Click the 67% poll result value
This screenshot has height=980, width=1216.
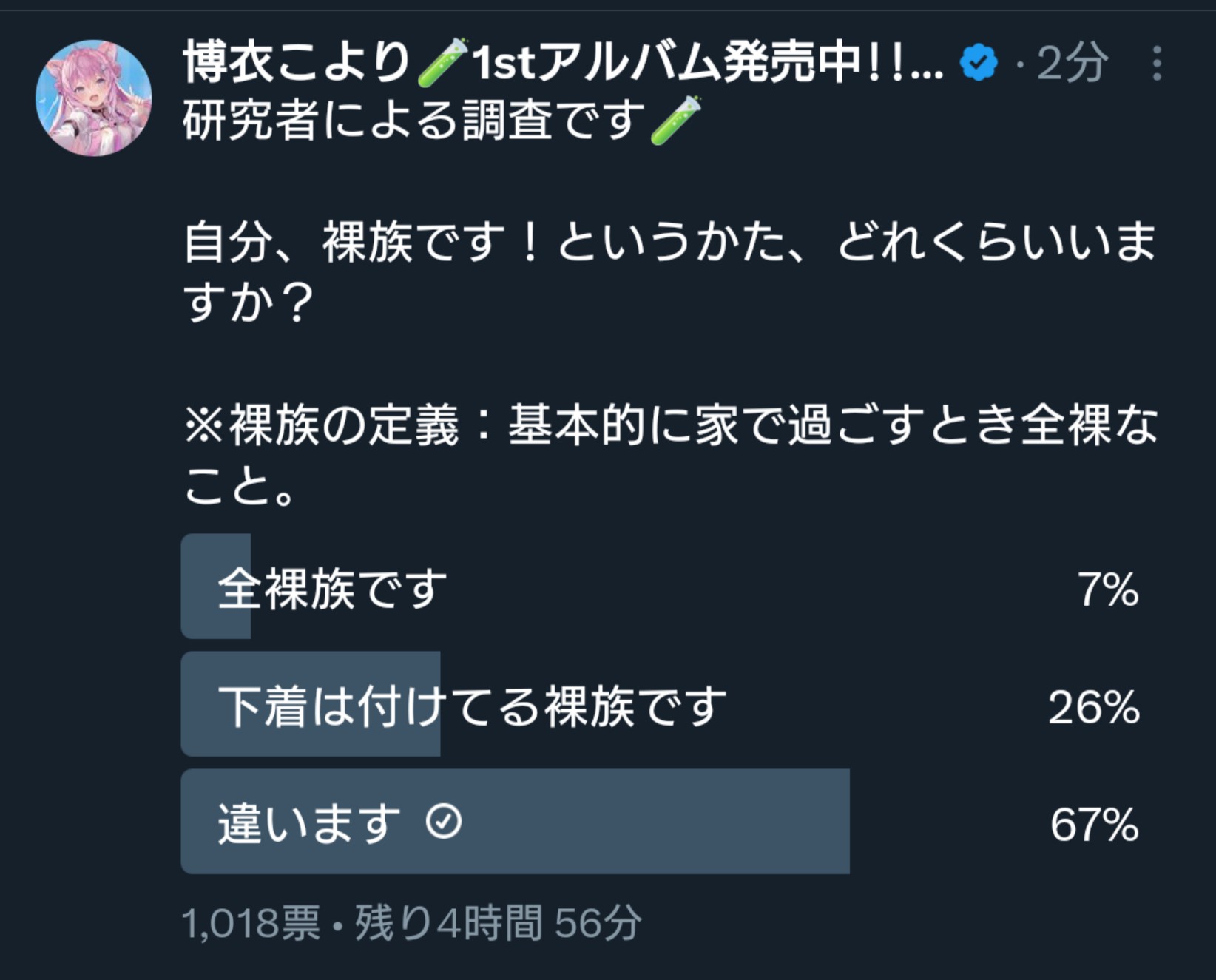click(1095, 825)
